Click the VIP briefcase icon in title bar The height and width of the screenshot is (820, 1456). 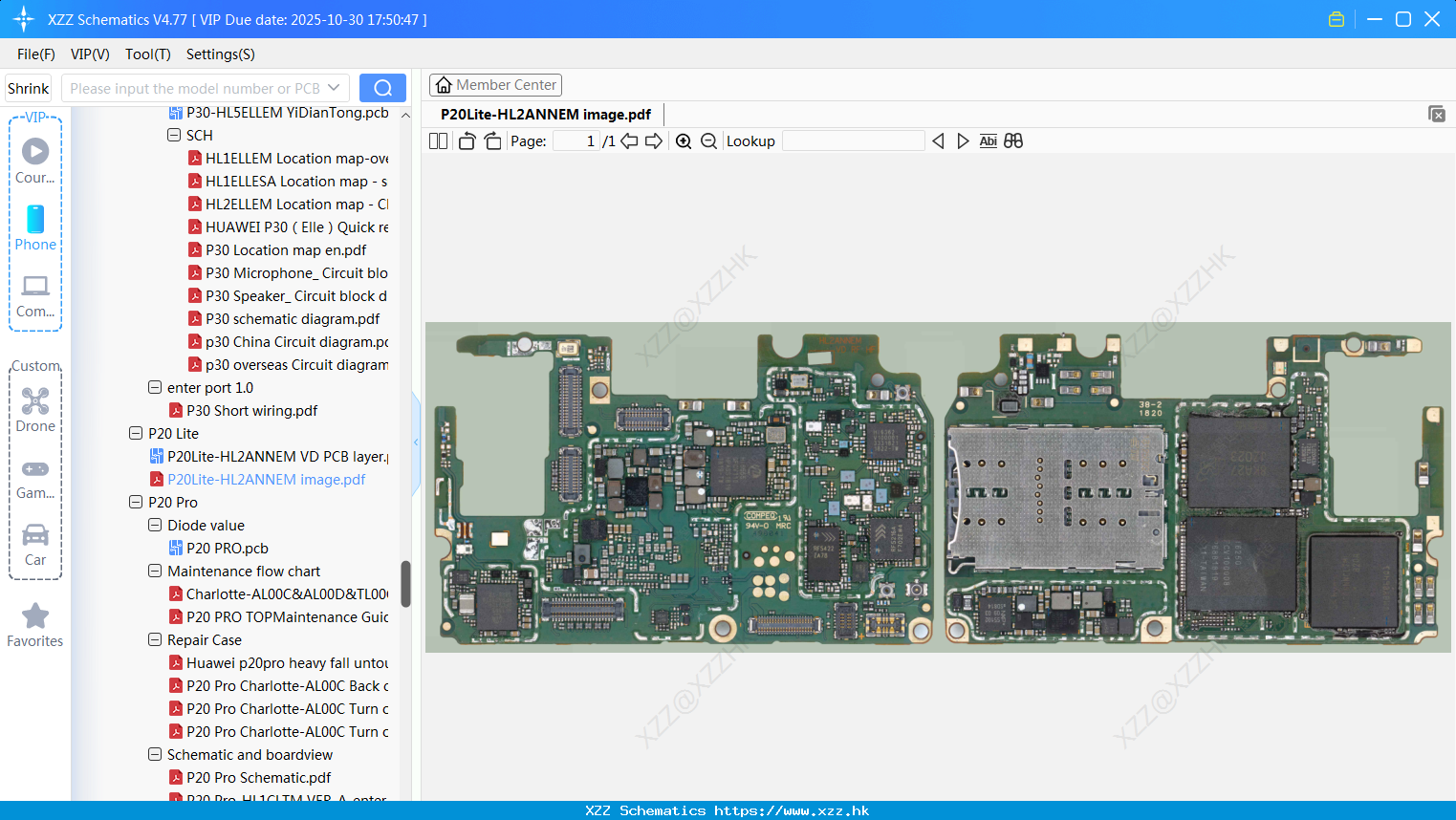pos(1336,19)
